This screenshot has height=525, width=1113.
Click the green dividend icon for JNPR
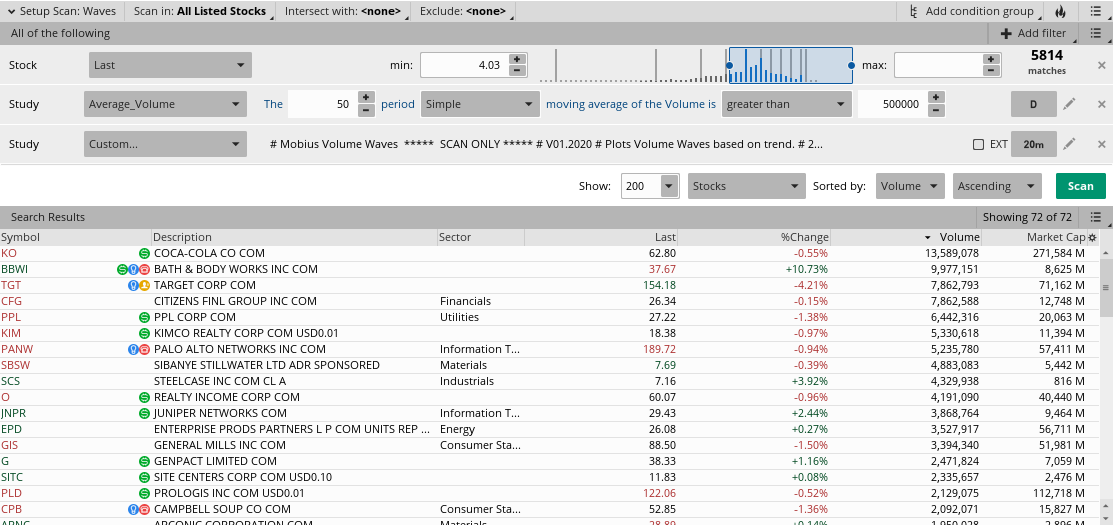coord(144,413)
